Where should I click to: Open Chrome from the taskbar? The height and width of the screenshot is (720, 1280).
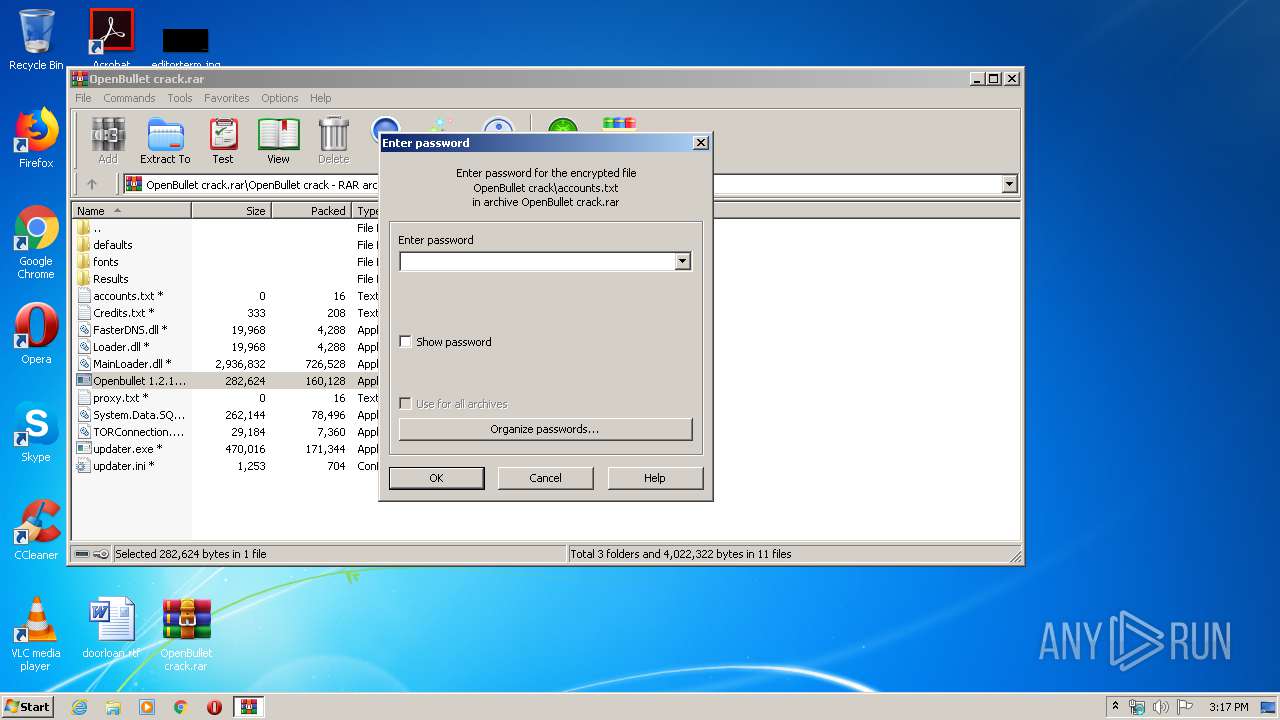point(180,707)
